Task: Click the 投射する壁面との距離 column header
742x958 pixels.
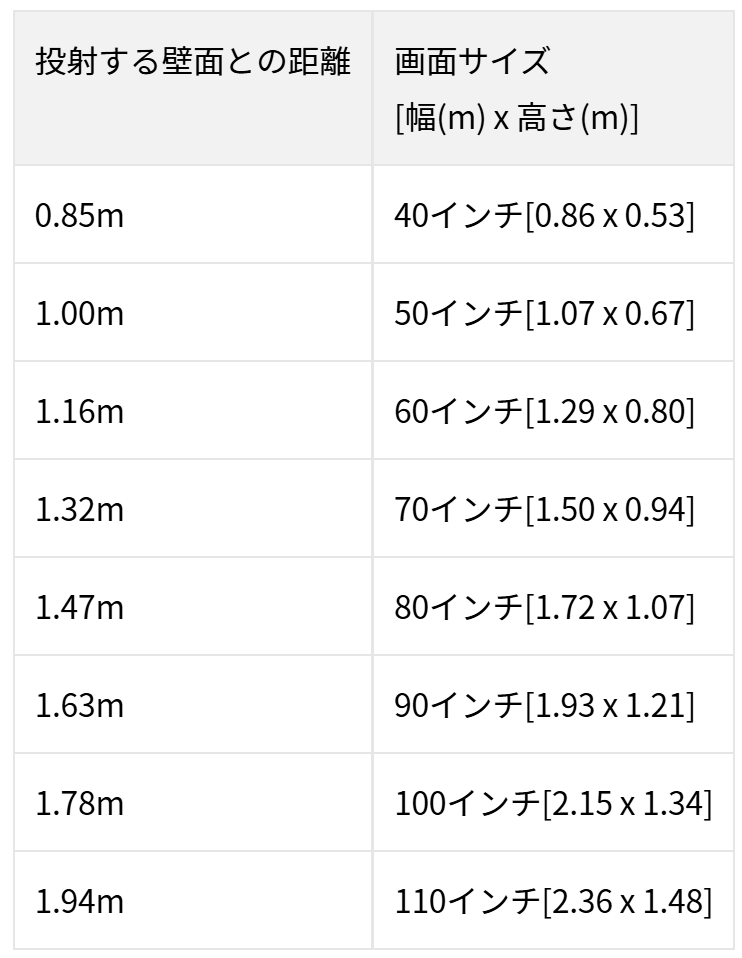Action: click(193, 62)
